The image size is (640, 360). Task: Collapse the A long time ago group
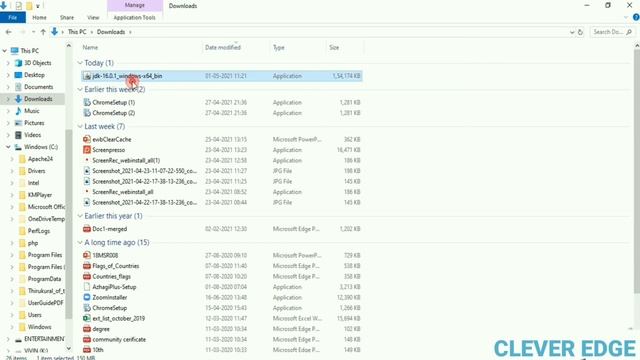click(x=80, y=242)
